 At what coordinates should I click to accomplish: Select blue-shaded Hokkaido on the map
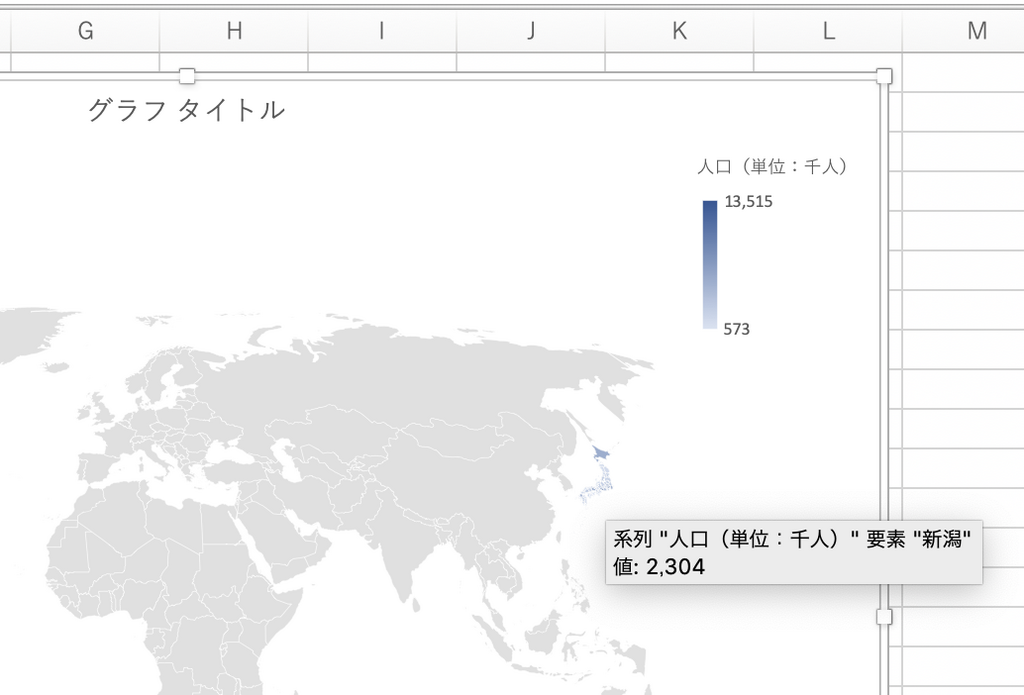602,454
